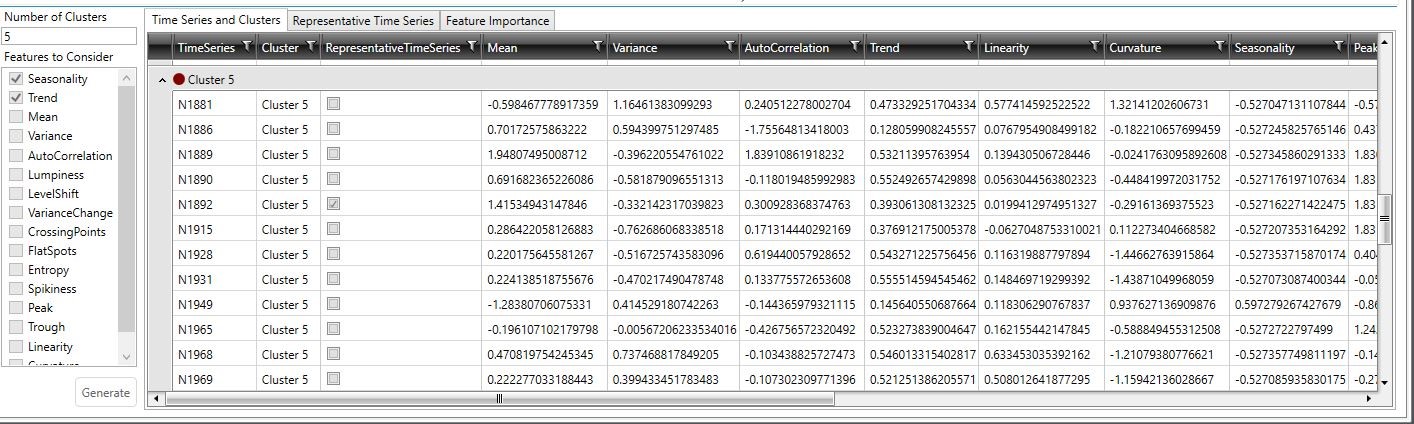Click the filter icon in TimeSeries column header
The width and height of the screenshot is (1414, 424).
click(245, 46)
